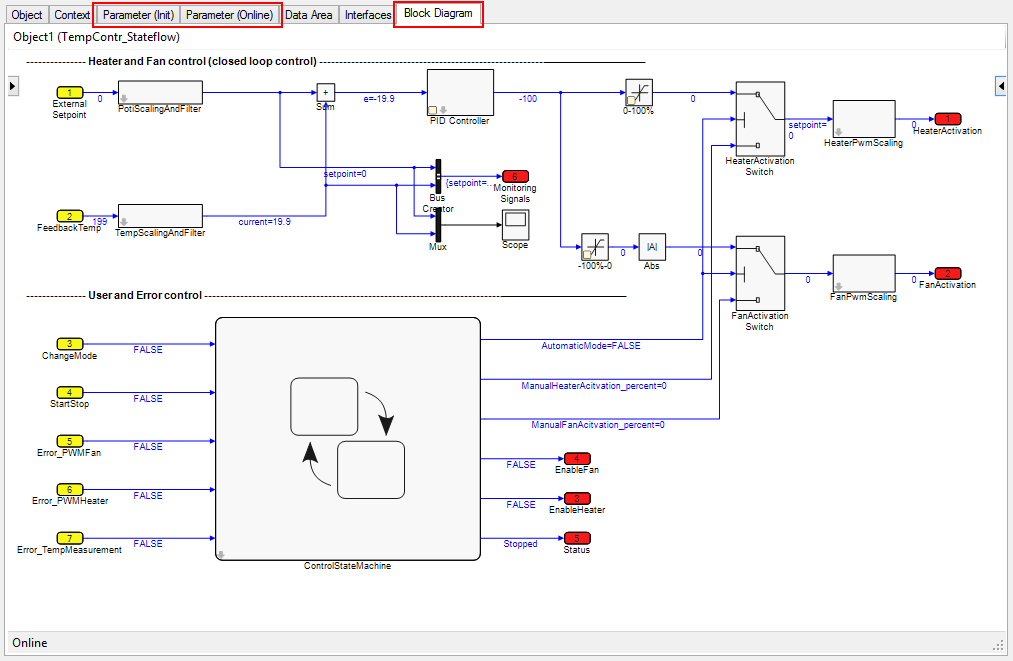
Task: Select the FanActivation output port 2
Action: (x=948, y=273)
